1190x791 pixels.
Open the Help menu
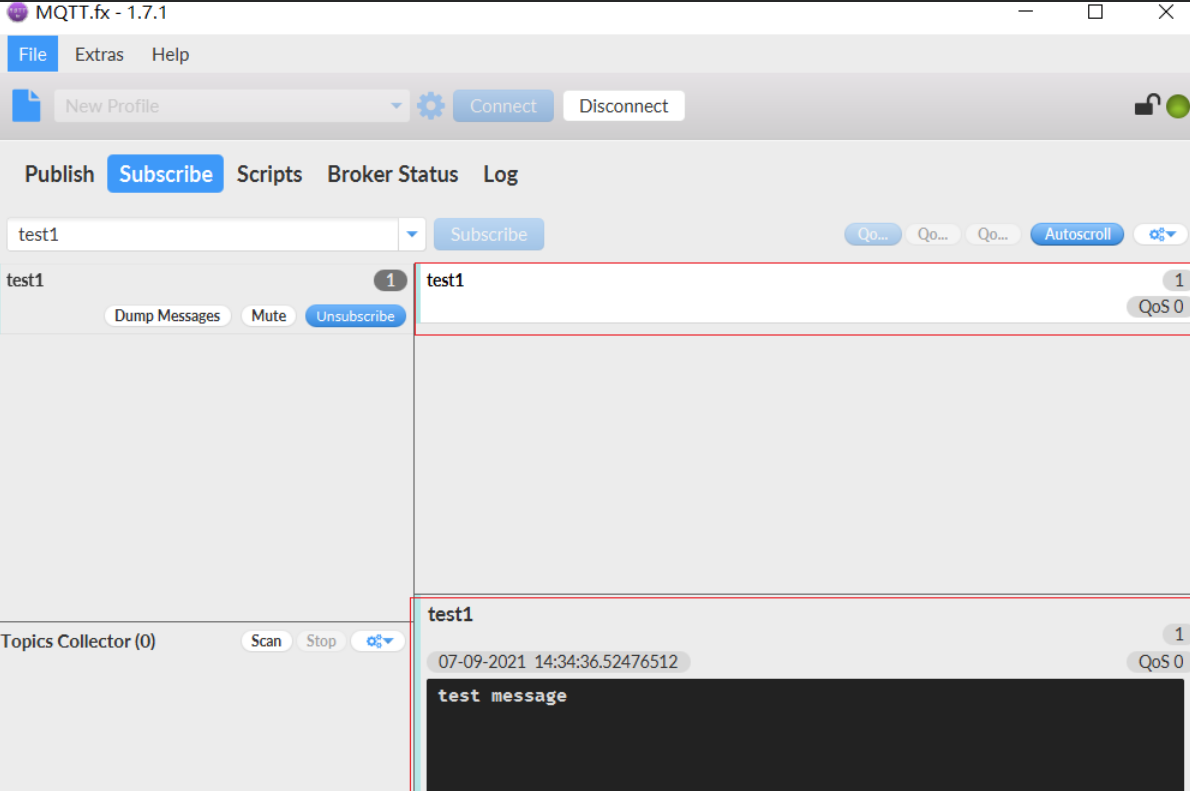(x=170, y=55)
